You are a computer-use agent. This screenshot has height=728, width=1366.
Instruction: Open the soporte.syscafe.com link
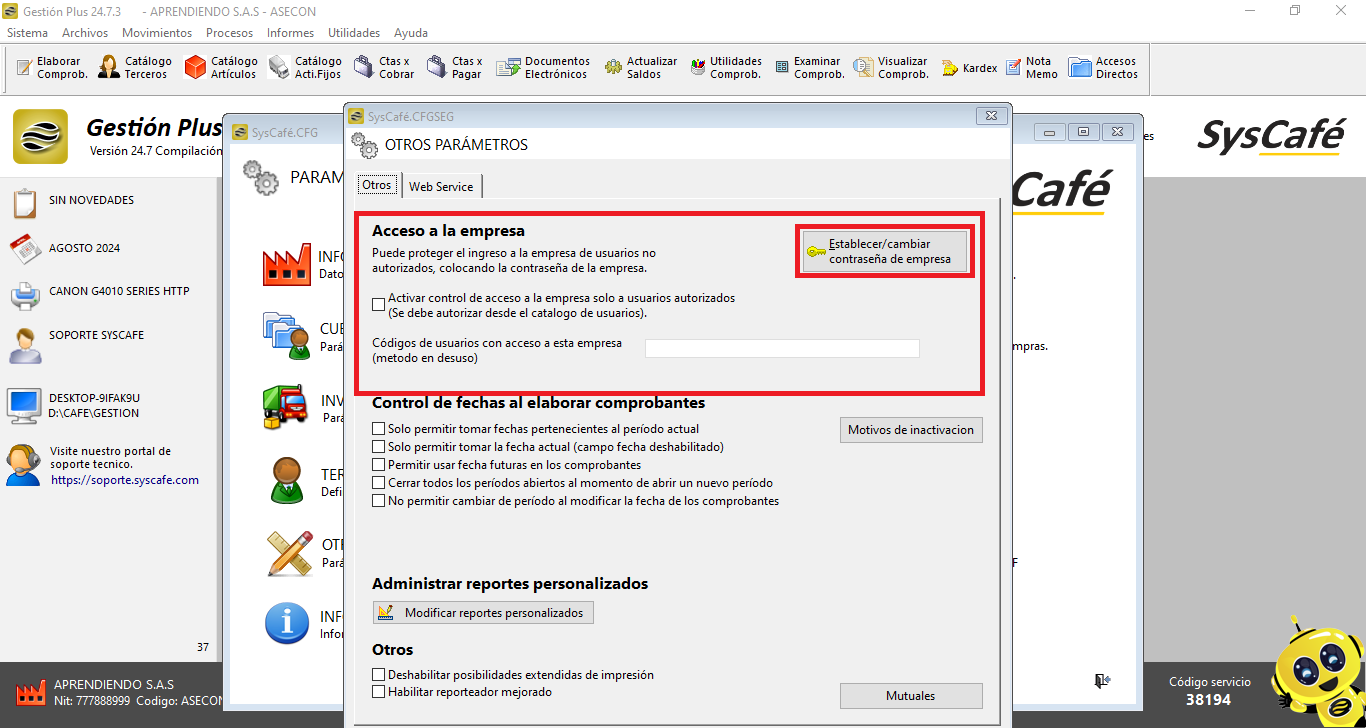pyautogui.click(x=125, y=480)
